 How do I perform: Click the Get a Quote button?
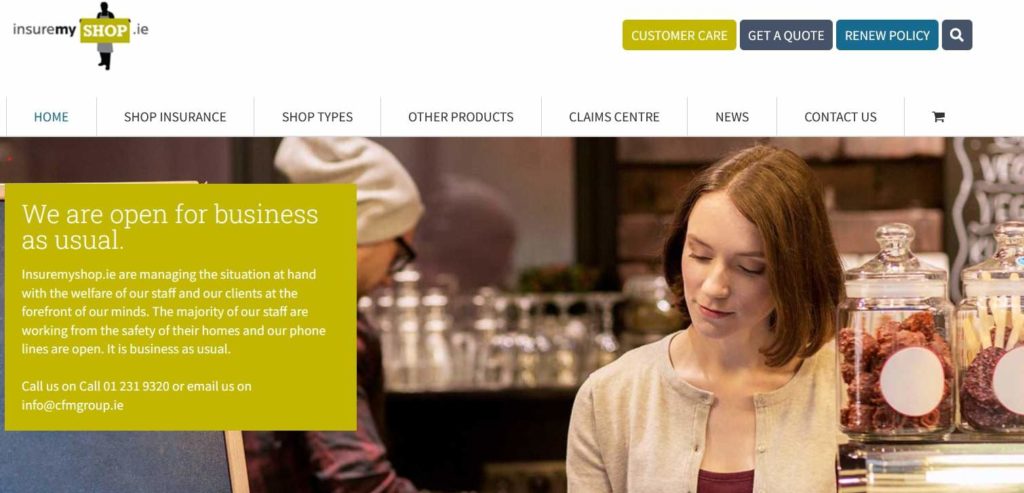(786, 35)
